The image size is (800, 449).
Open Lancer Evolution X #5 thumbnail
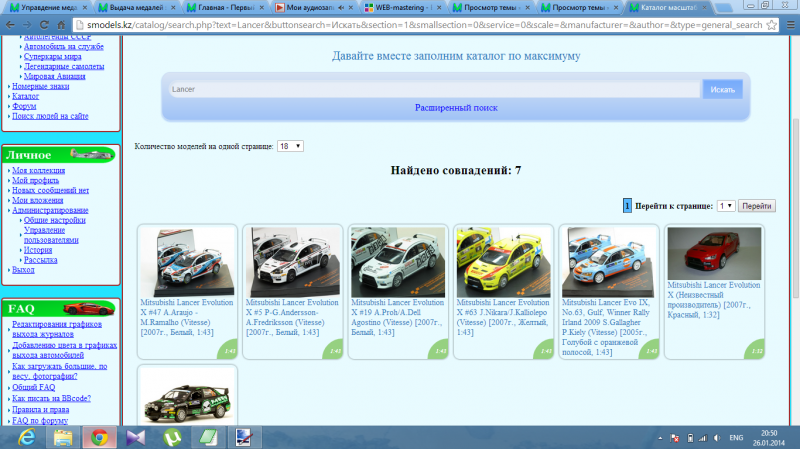(x=293, y=262)
